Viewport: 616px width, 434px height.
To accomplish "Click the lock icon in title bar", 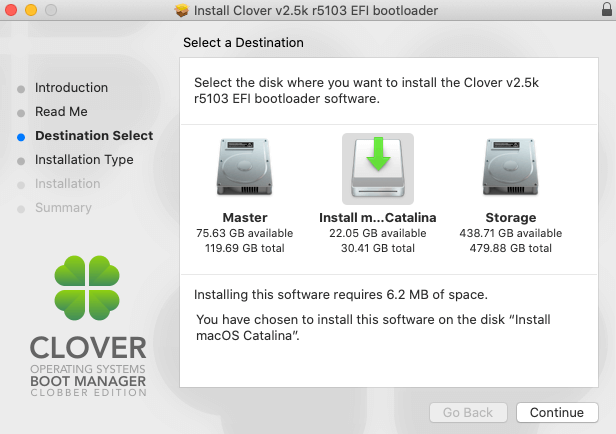I will (x=607, y=9).
